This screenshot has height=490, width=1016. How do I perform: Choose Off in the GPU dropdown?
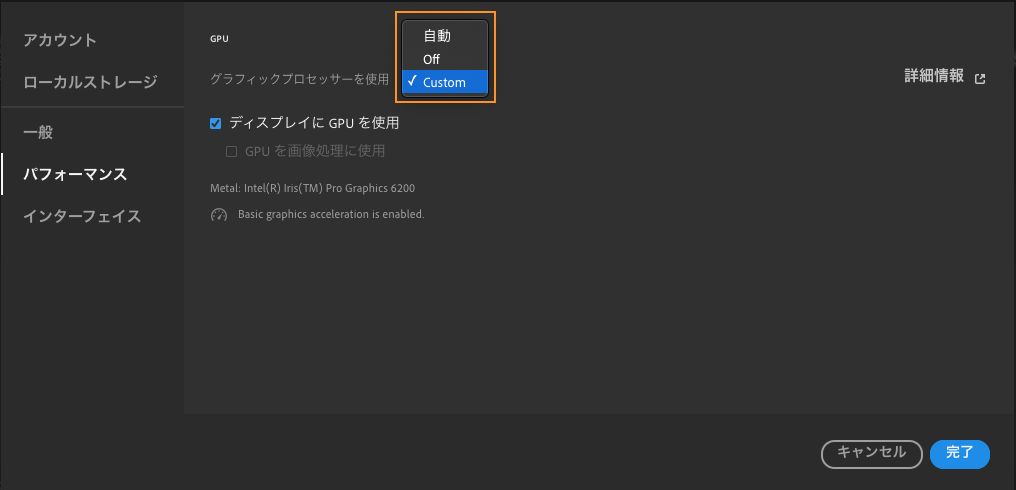tap(444, 59)
